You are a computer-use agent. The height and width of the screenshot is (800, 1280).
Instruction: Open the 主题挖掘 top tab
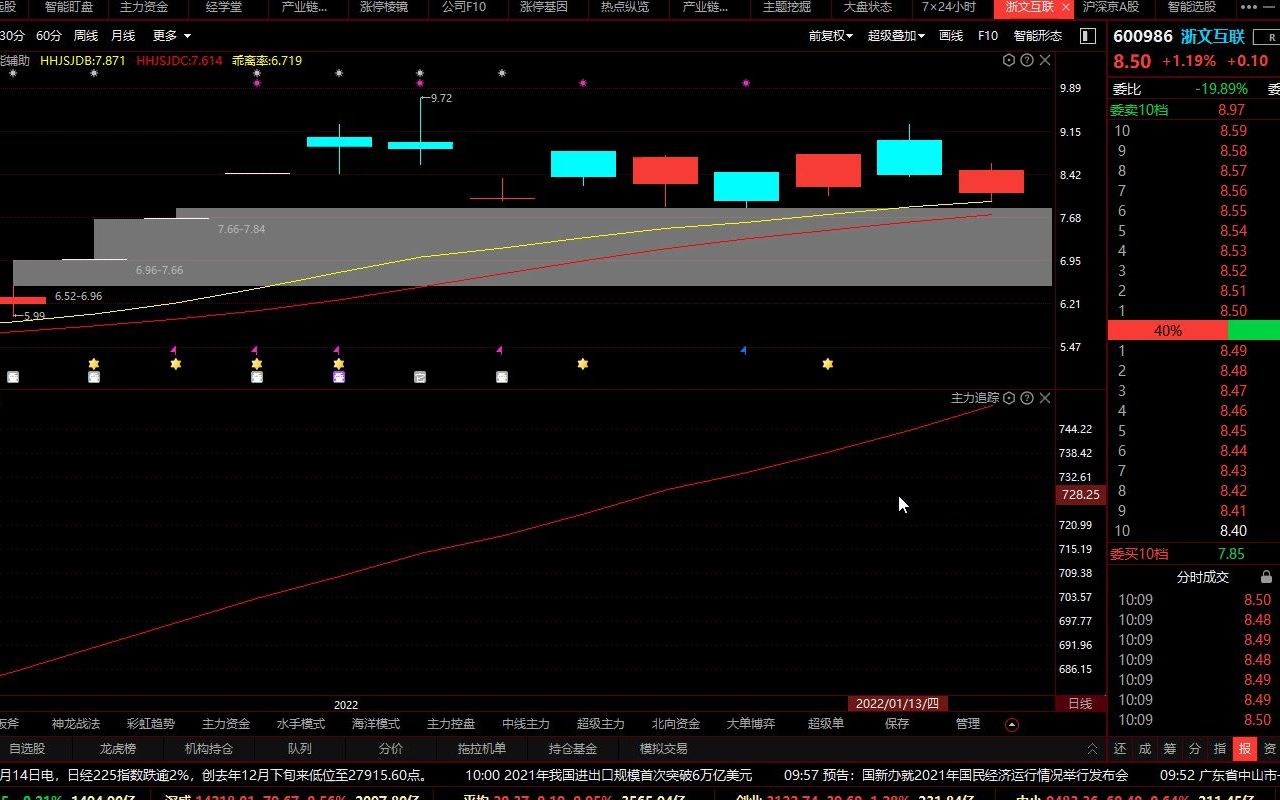[787, 7]
